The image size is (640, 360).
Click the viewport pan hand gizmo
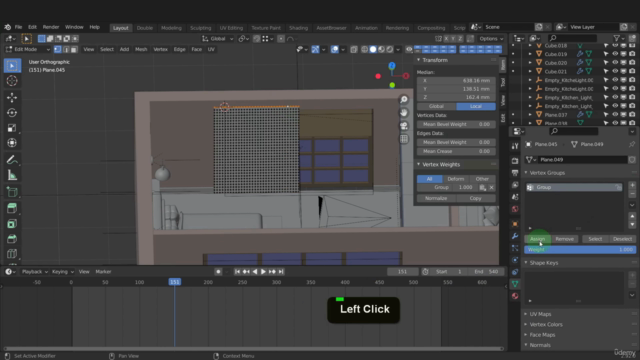click(404, 113)
